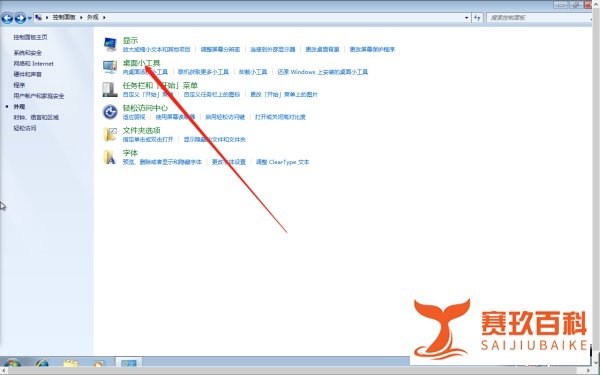Click the 任务栏和「开始」菜单 icon
This screenshot has width=600, height=375.
(110, 89)
